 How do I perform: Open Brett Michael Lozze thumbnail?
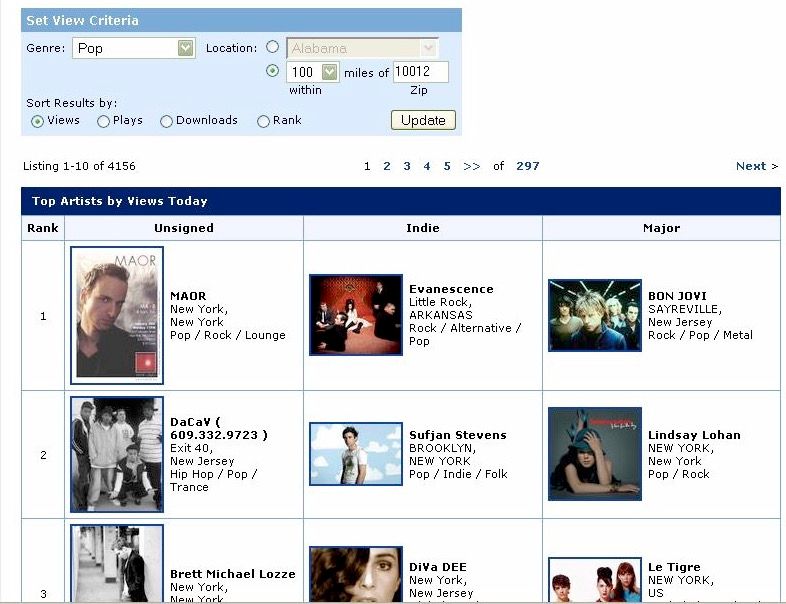117,565
